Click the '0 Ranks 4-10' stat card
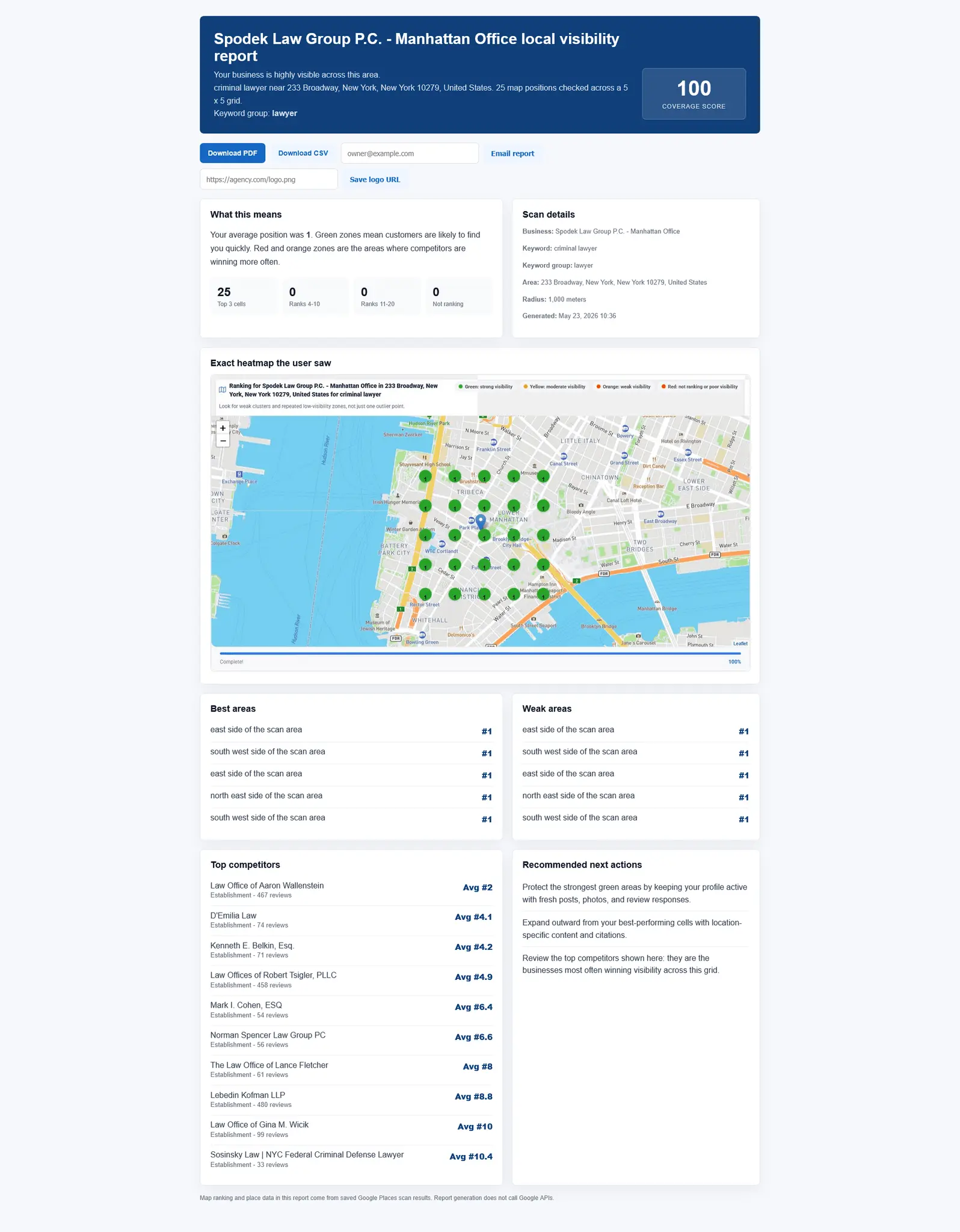This screenshot has width=960, height=1232. 315,296
